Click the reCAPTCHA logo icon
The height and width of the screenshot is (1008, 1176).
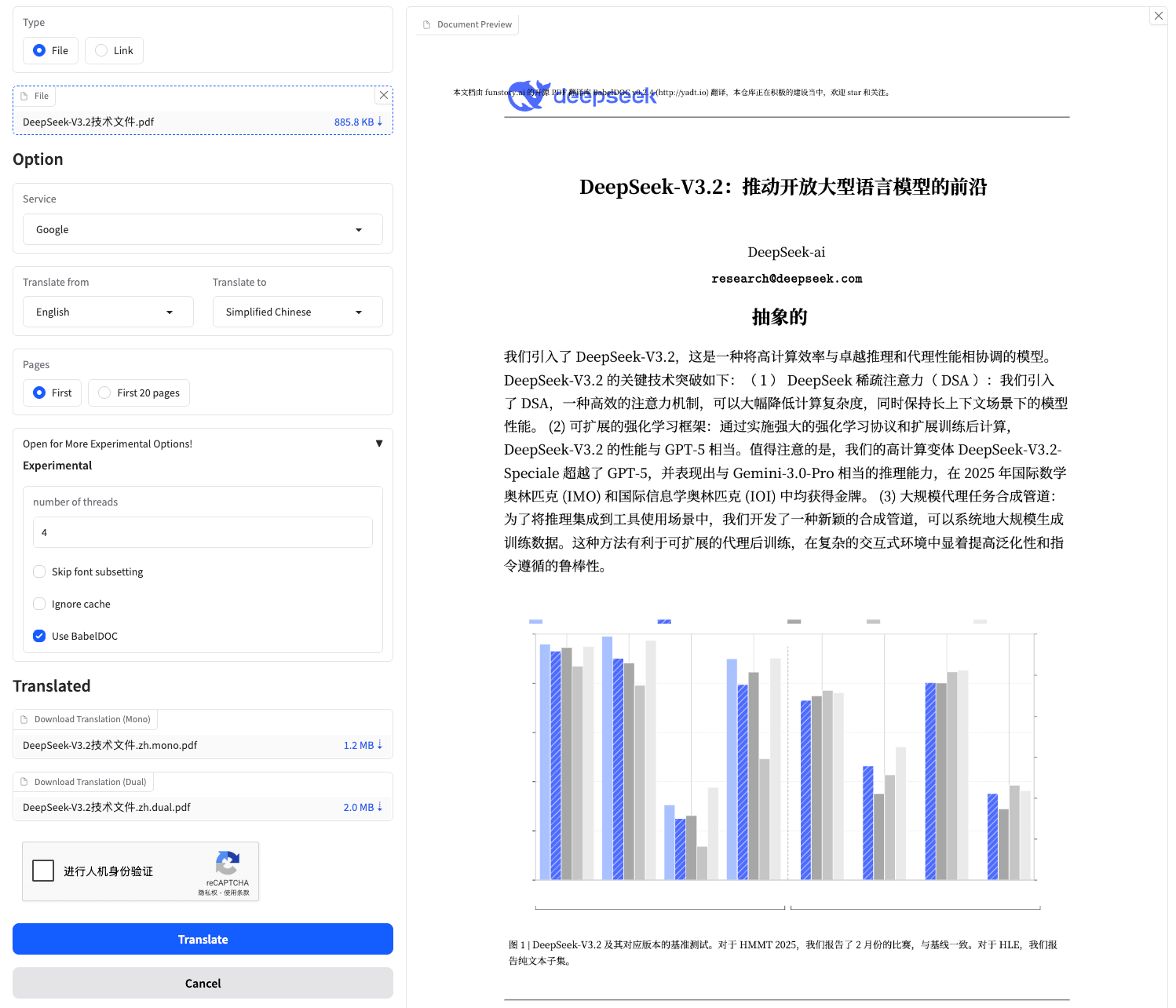coord(228,864)
